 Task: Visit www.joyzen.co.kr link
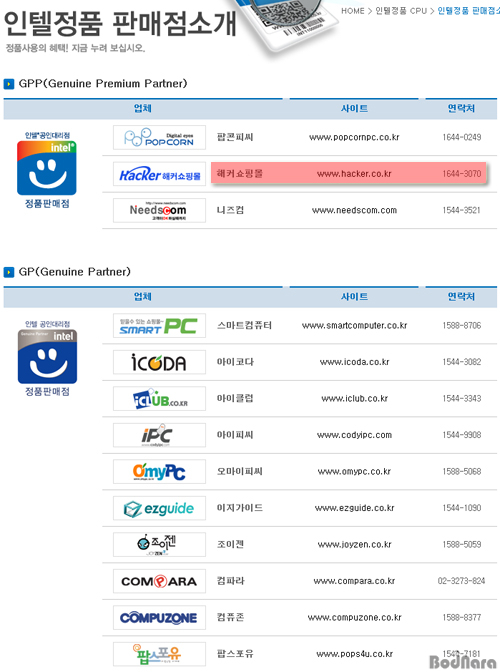point(354,545)
